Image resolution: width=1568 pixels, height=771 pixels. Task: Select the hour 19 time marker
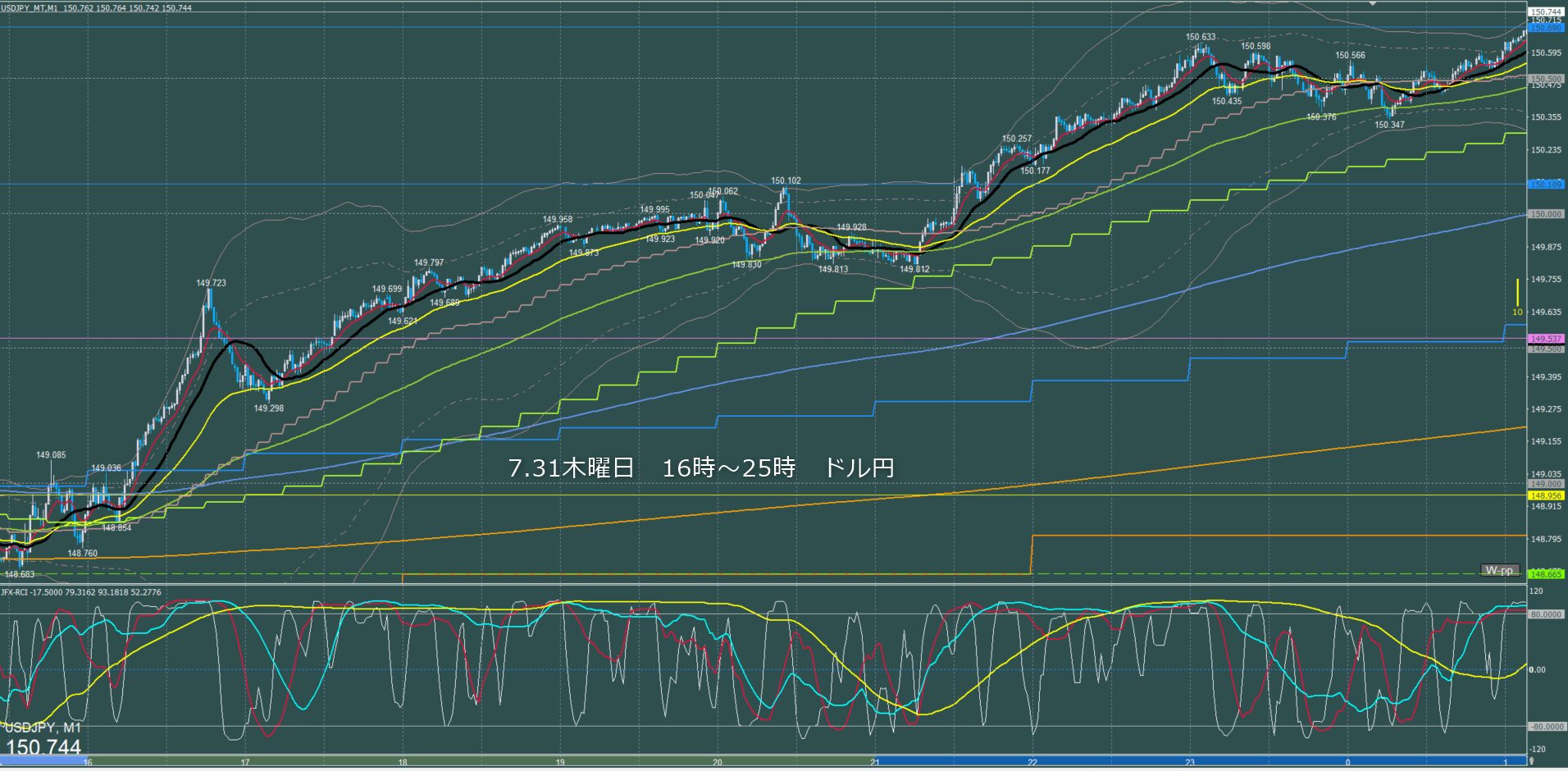(560, 763)
